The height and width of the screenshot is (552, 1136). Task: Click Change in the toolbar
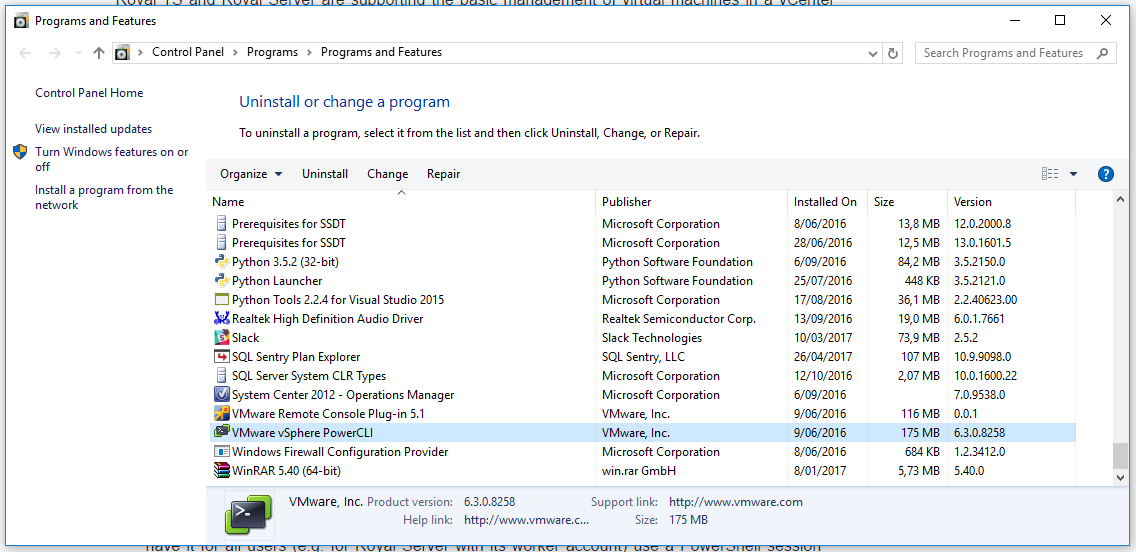[388, 174]
